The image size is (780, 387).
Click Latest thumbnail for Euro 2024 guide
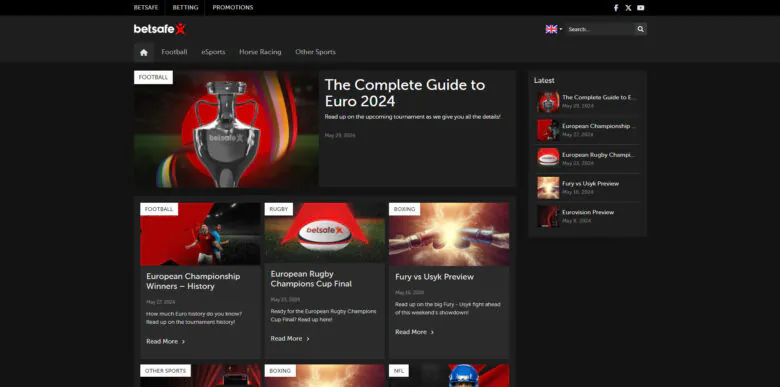point(548,101)
